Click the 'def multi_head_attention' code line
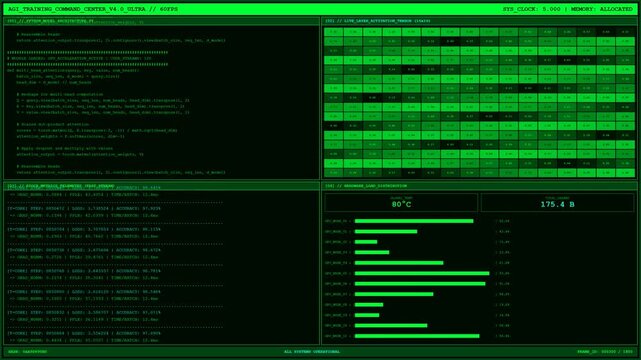Image resolution: width=641 pixels, height=360 pixels. 73,70
